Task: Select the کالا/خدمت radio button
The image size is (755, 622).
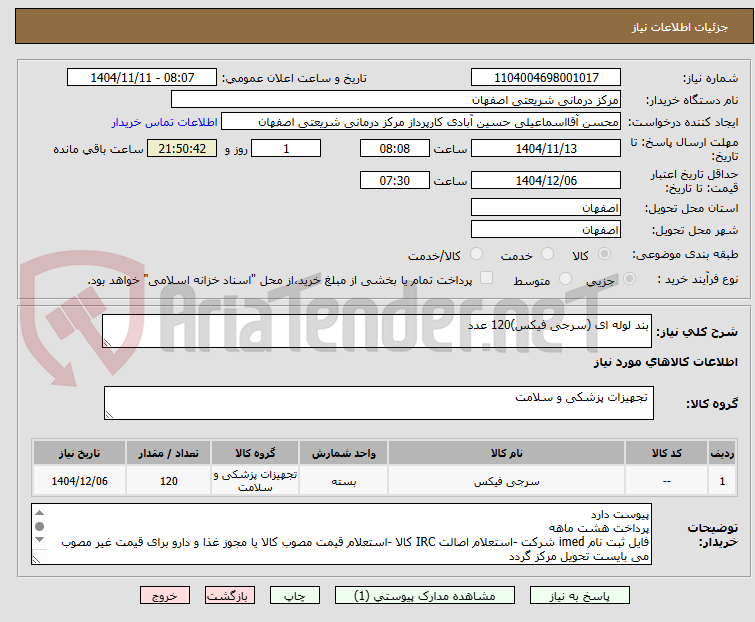Action: (x=476, y=254)
